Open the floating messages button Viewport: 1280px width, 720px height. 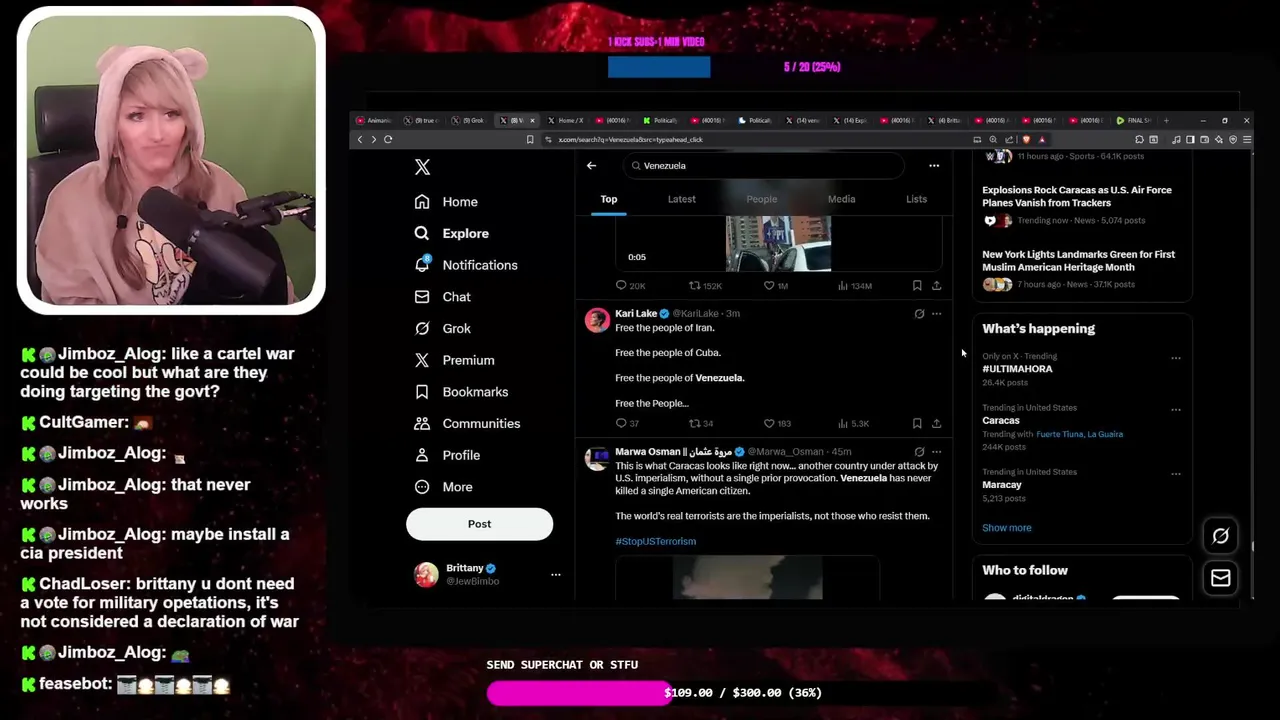[x=1220, y=578]
